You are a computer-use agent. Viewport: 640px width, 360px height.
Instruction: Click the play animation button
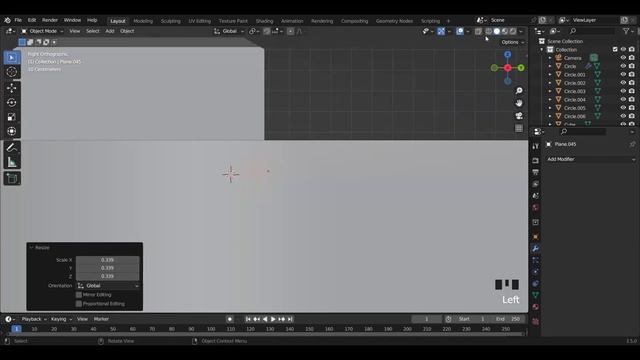(x=273, y=319)
